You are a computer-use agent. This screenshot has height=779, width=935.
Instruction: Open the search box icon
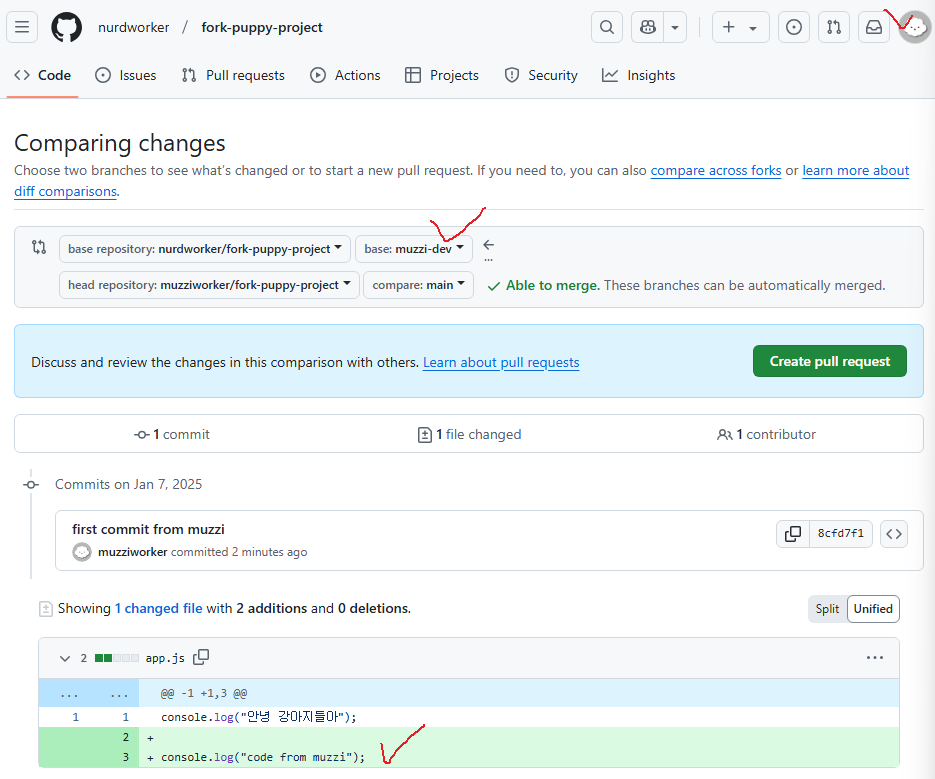tap(606, 27)
